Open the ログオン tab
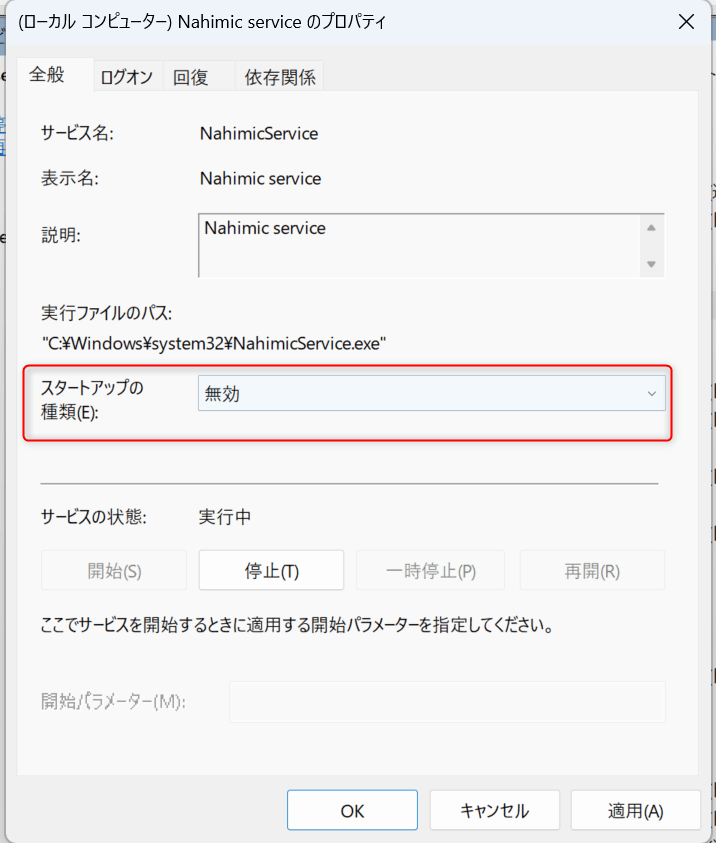 127,77
